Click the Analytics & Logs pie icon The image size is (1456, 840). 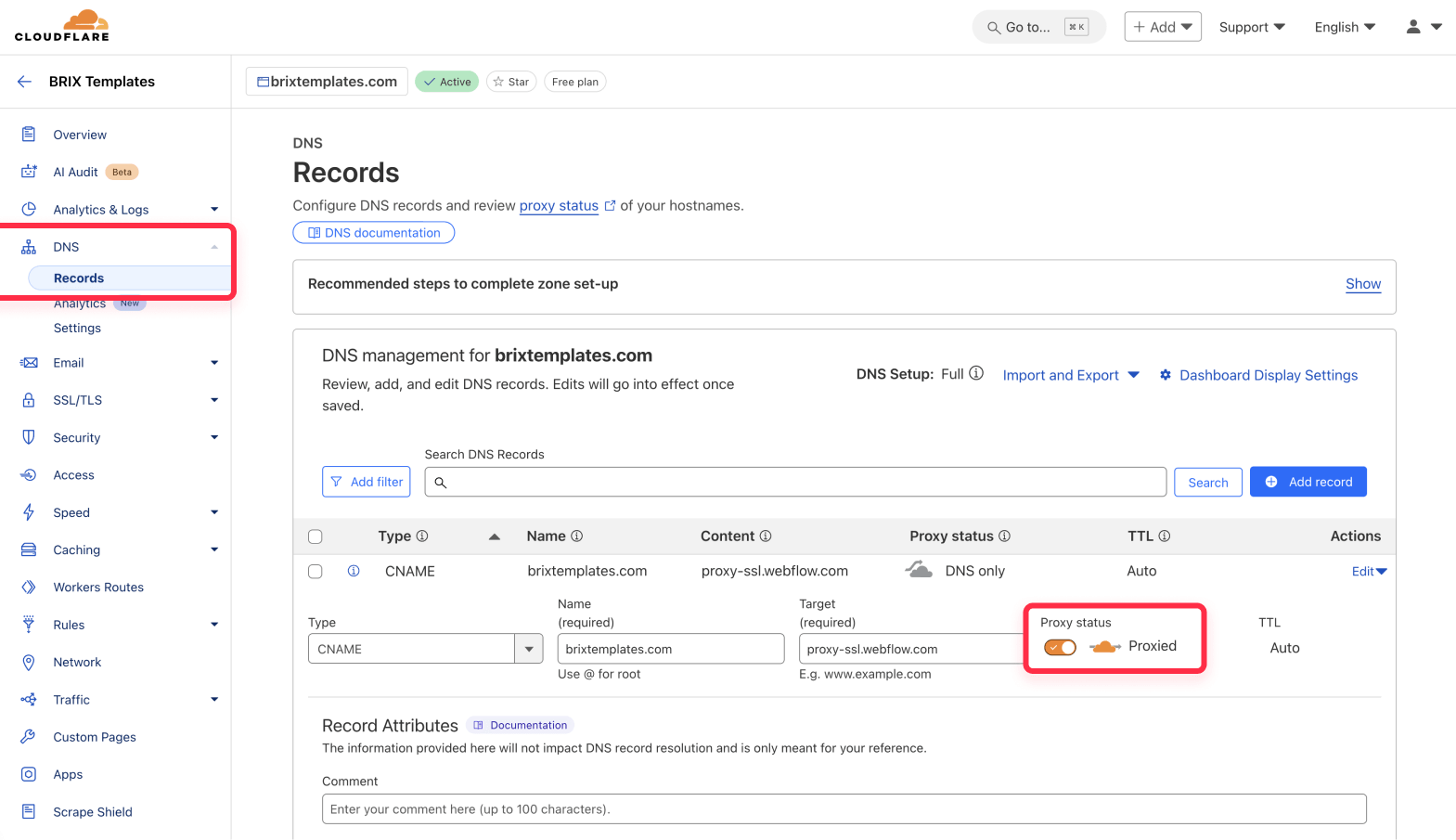coord(29,210)
